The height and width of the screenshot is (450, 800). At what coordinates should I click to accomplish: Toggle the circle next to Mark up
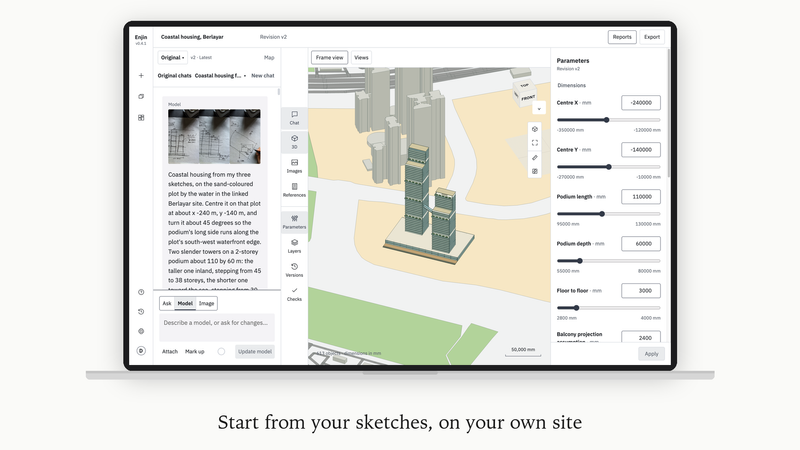click(x=221, y=352)
